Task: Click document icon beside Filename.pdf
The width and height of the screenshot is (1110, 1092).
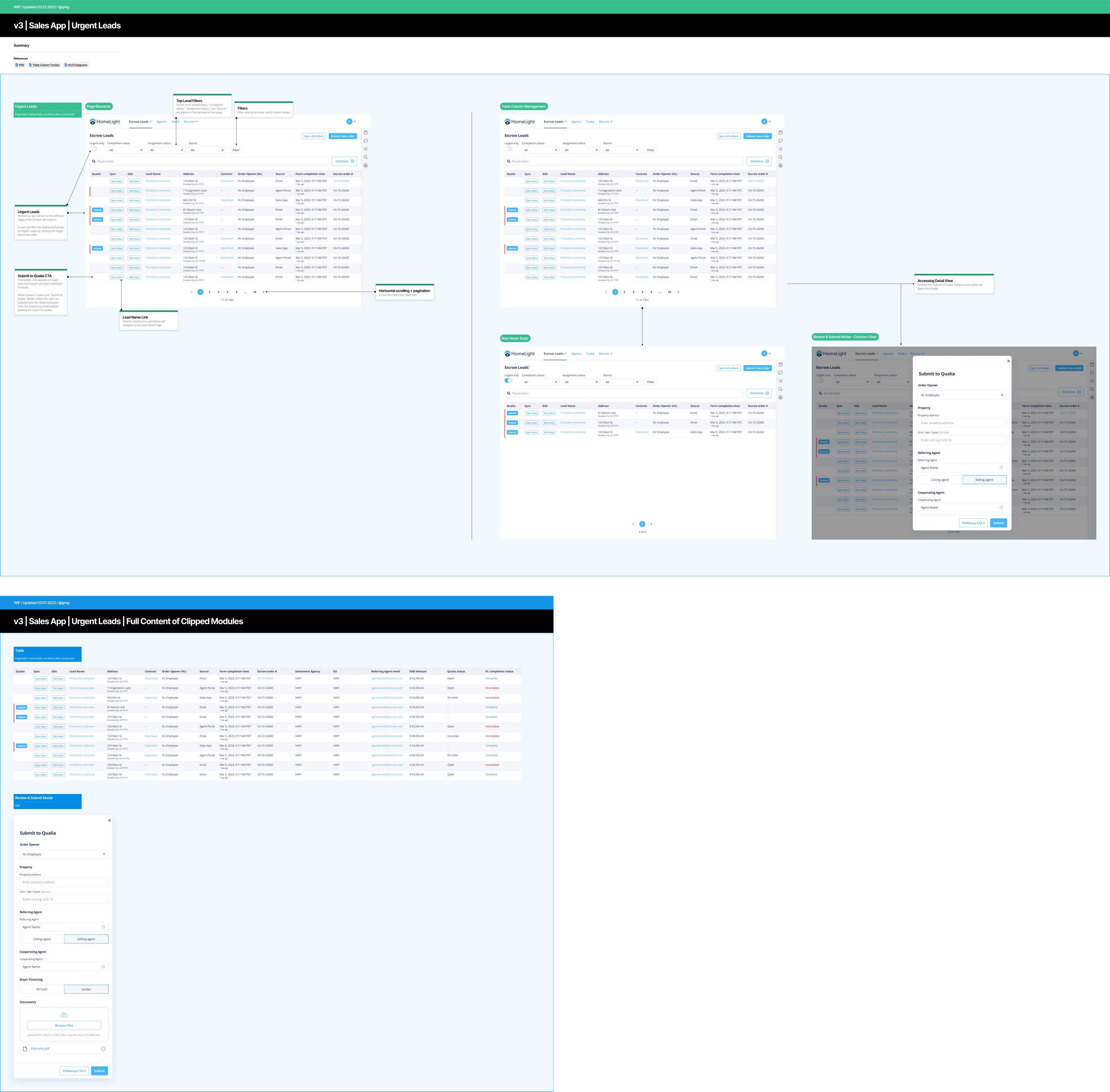Action: (x=25, y=1049)
